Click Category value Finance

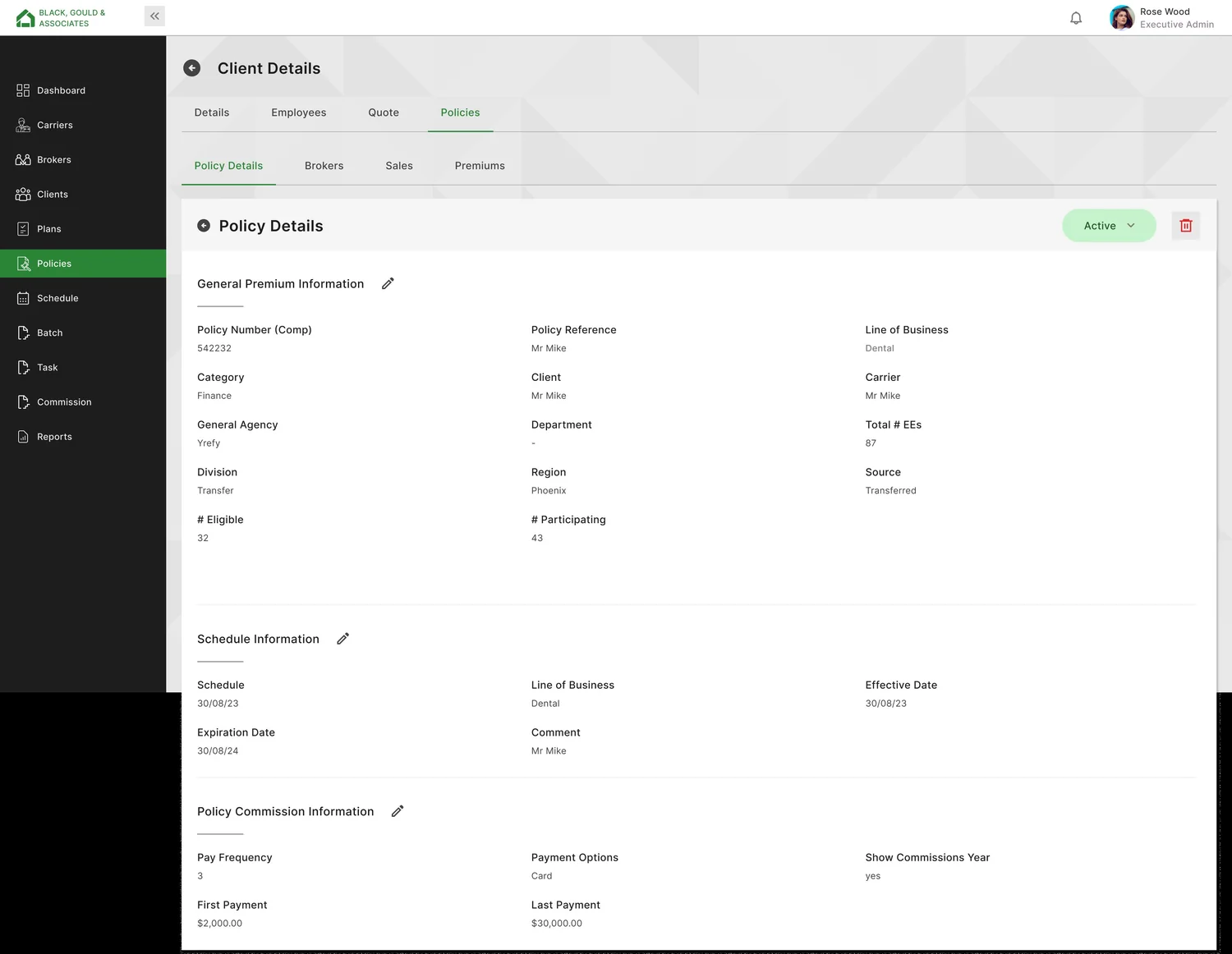(x=214, y=396)
